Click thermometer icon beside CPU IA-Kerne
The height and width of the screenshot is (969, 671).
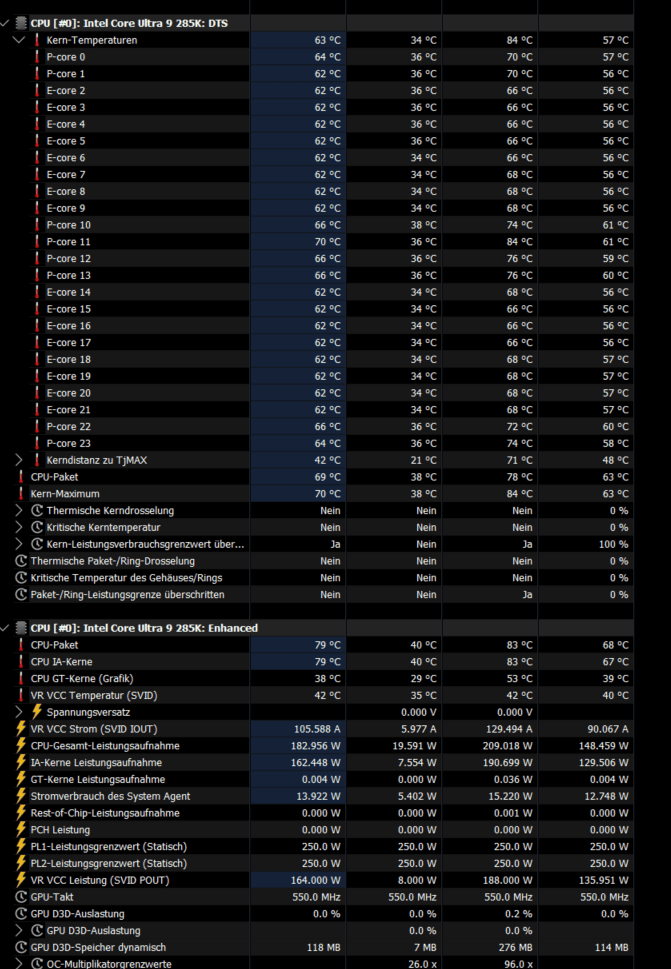tap(20, 662)
